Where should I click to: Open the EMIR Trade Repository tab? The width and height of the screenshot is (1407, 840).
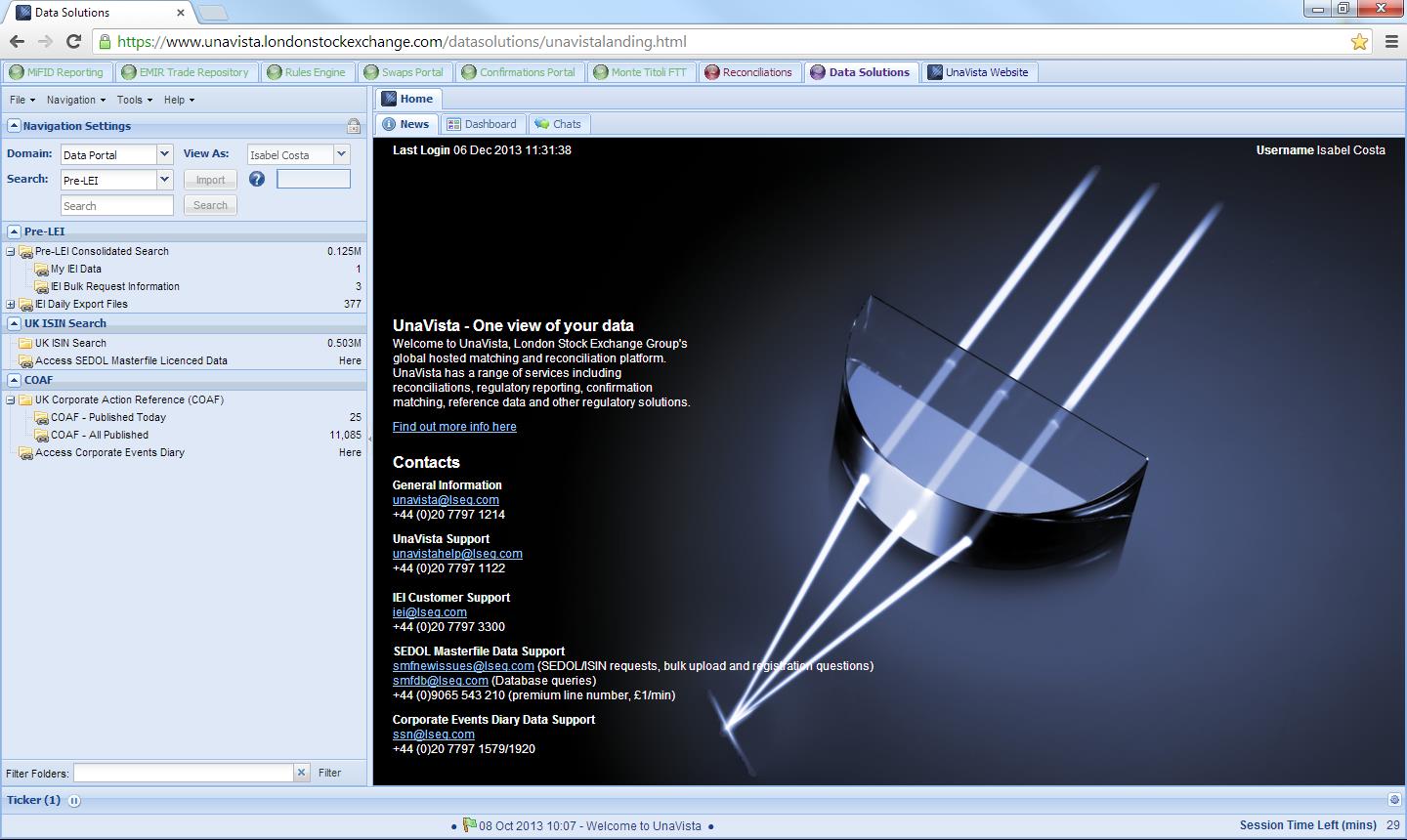pyautogui.click(x=186, y=72)
